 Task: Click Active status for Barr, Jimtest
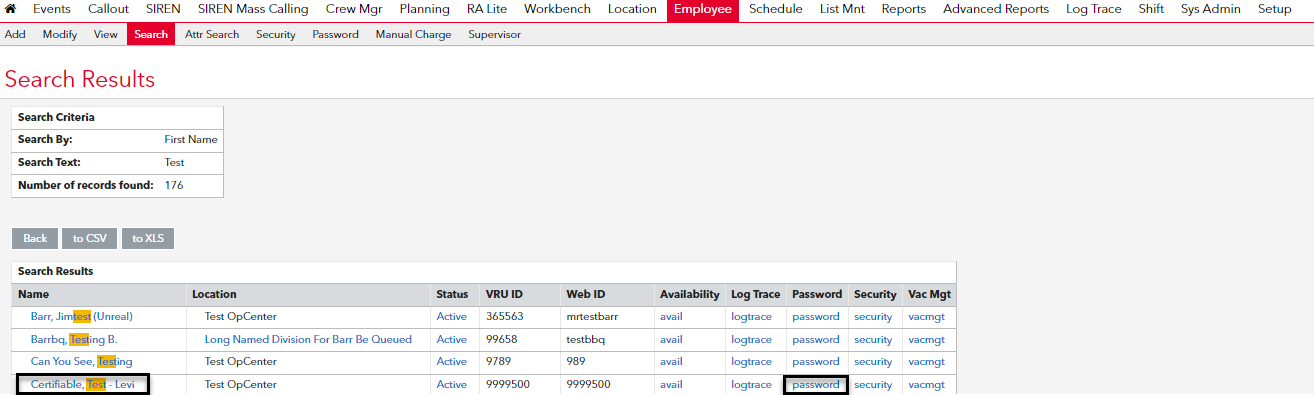click(452, 316)
